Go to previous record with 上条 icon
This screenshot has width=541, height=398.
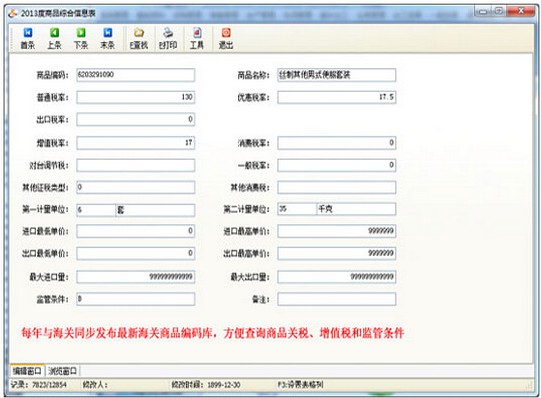pos(54,33)
